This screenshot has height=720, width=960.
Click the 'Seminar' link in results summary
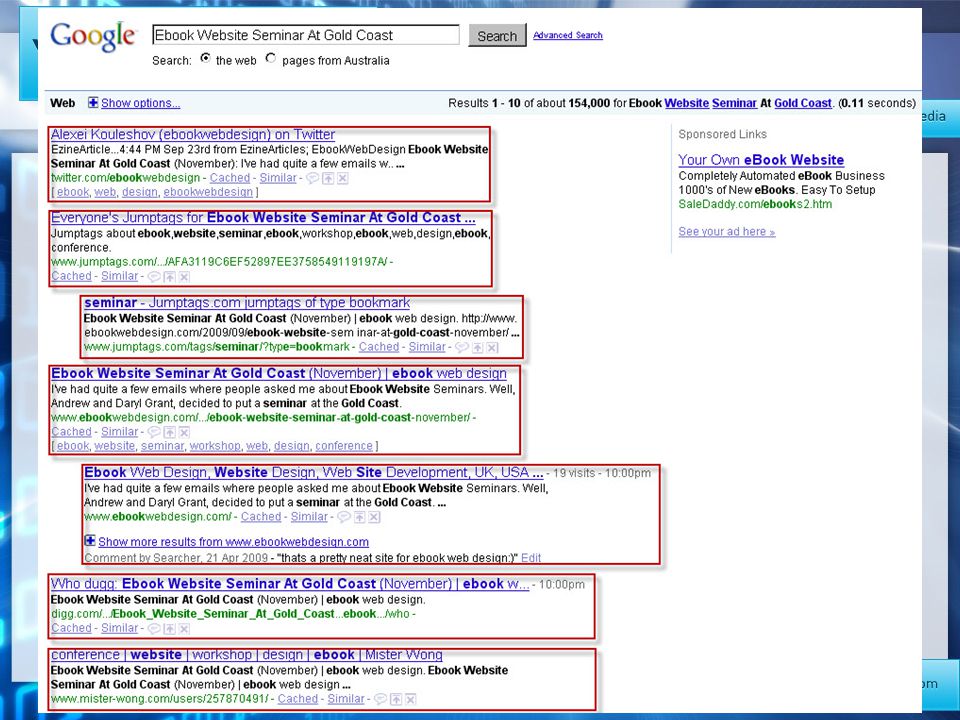coord(734,103)
